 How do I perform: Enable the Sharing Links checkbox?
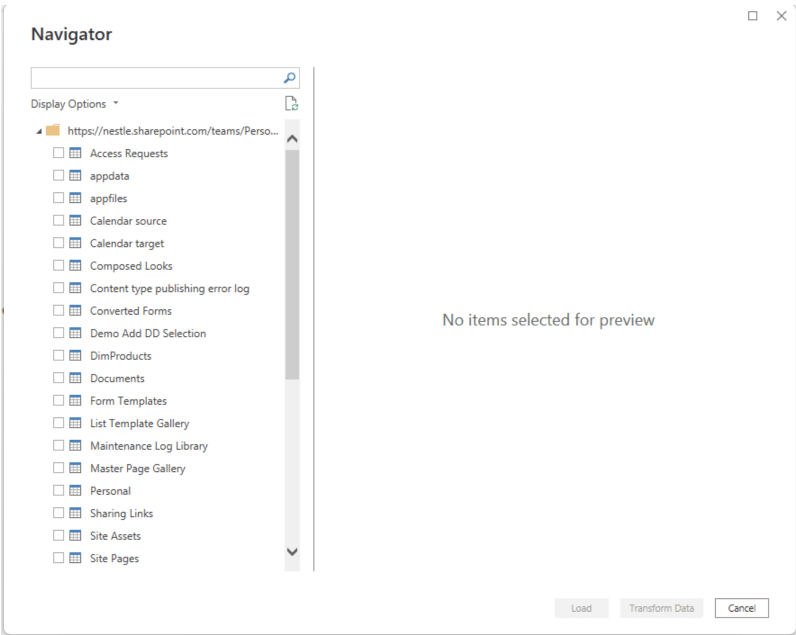coord(58,513)
